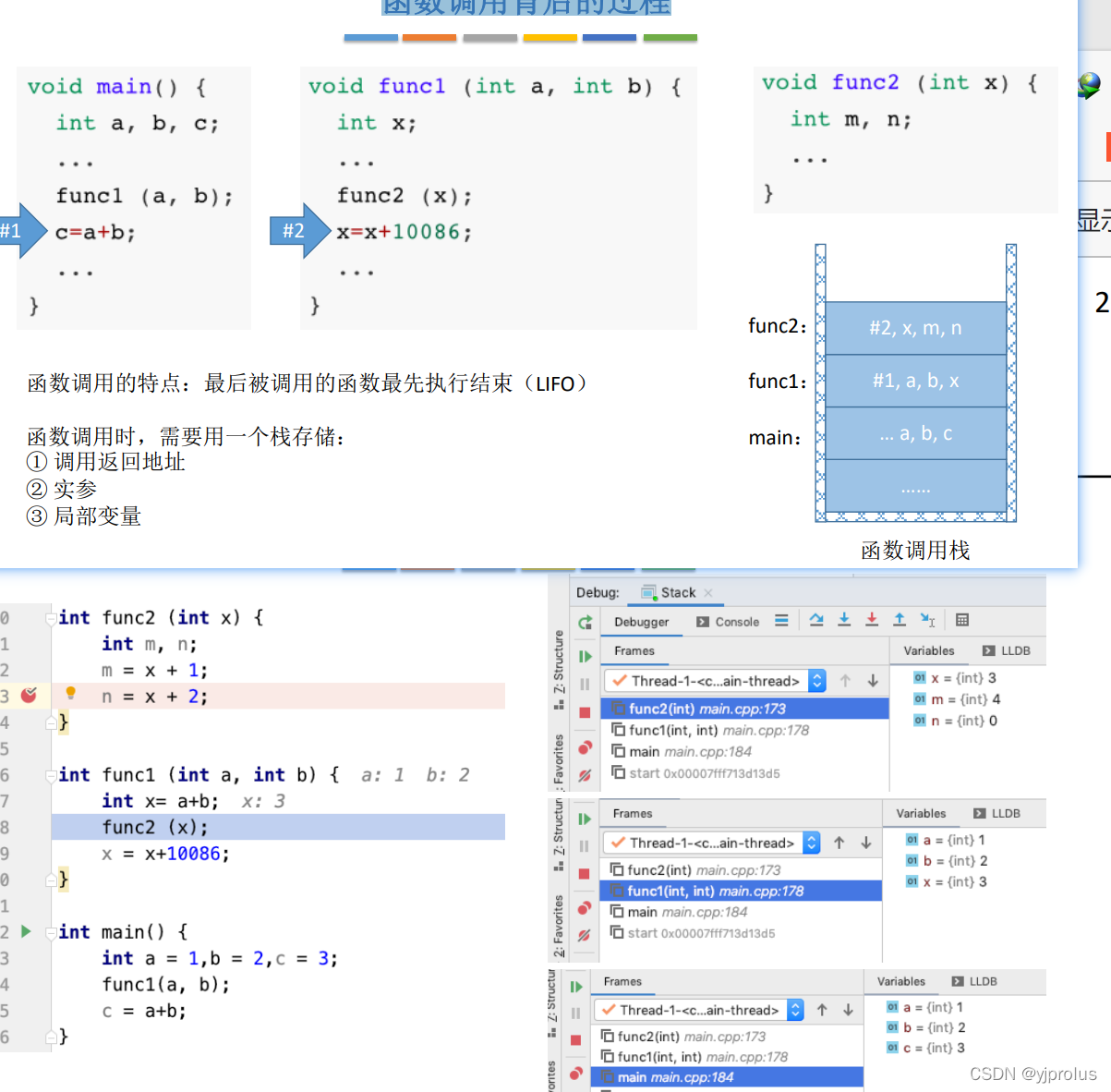The image size is (1111, 1092).
Task: Click the Step Over debugger icon
Action: 816,620
